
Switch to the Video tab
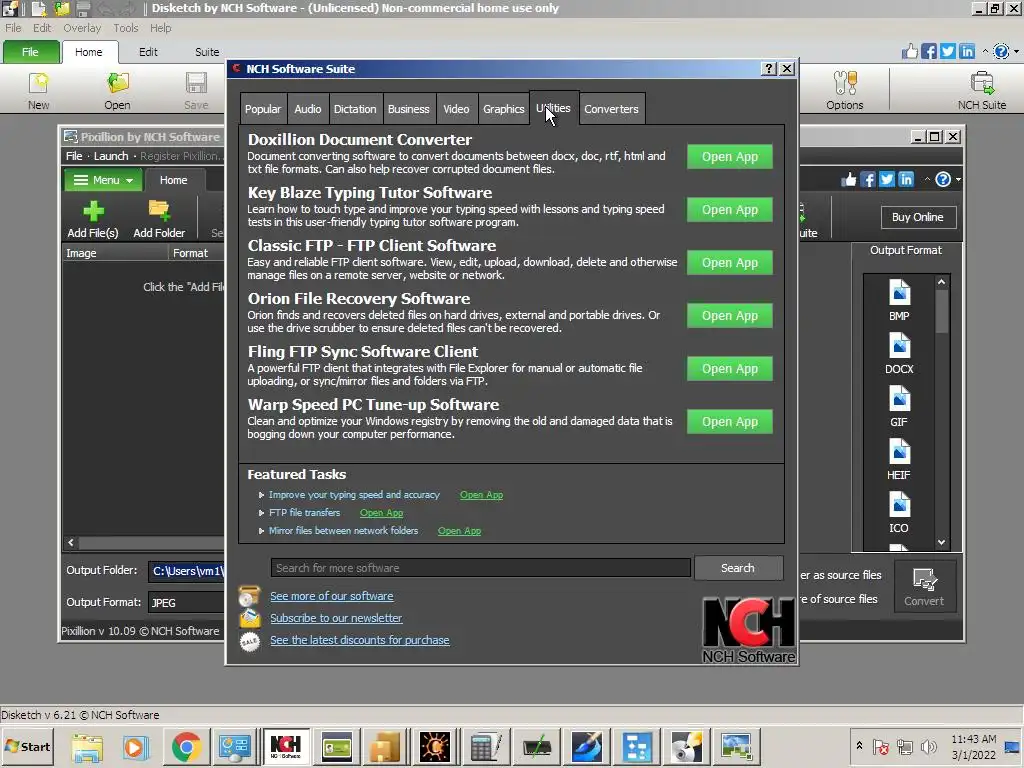click(x=456, y=109)
